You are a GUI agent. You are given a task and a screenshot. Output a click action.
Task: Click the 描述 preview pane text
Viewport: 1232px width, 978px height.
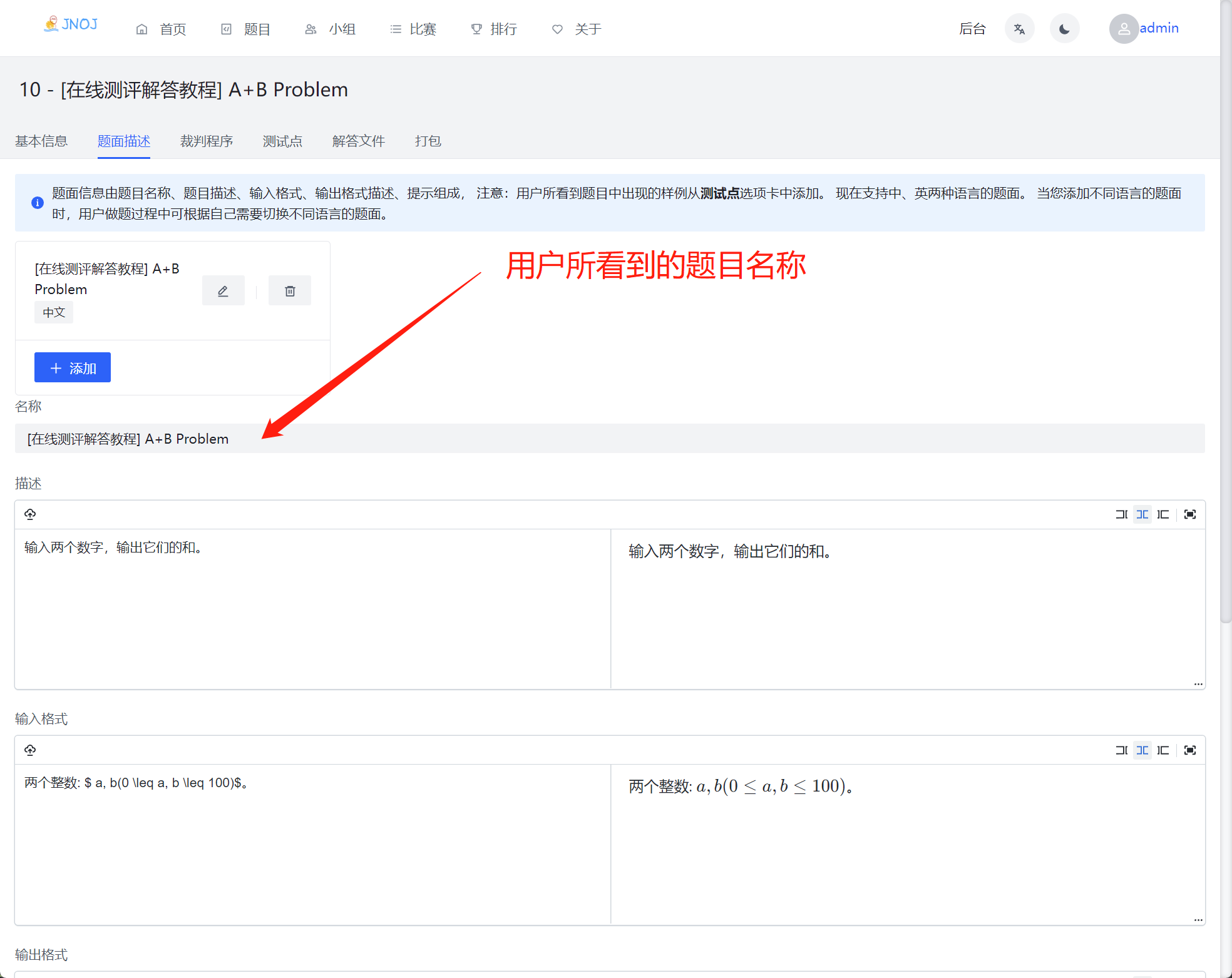click(731, 551)
